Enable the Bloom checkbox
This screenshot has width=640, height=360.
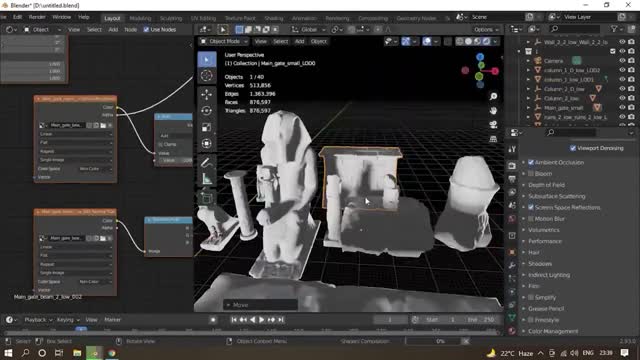pos(531,173)
